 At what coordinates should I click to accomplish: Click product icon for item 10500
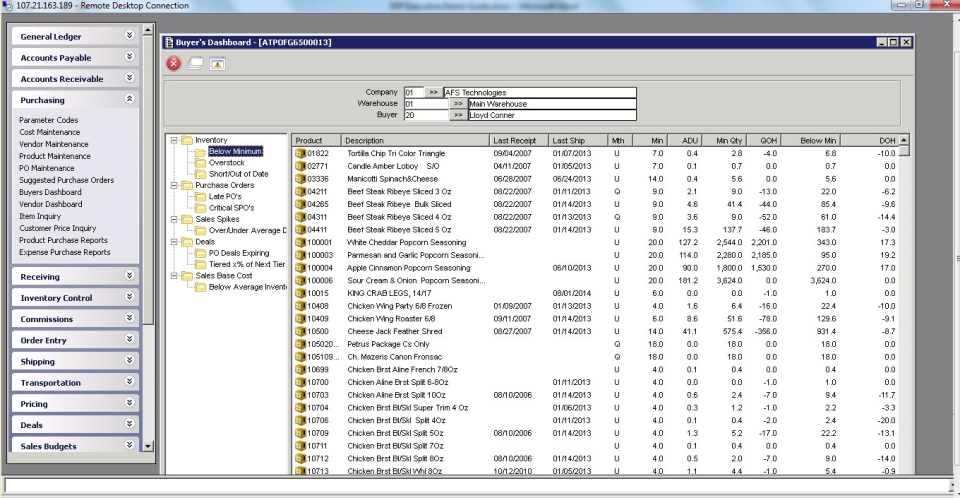pos(300,331)
